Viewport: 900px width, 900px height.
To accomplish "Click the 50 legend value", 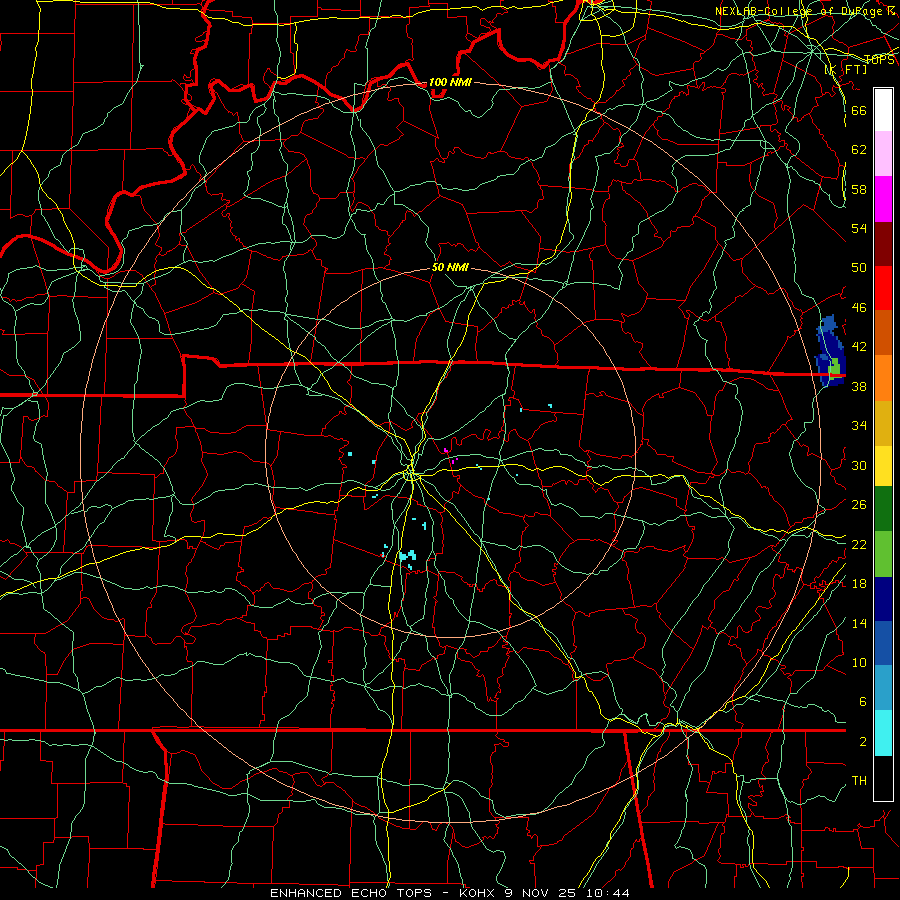I will tap(859, 268).
